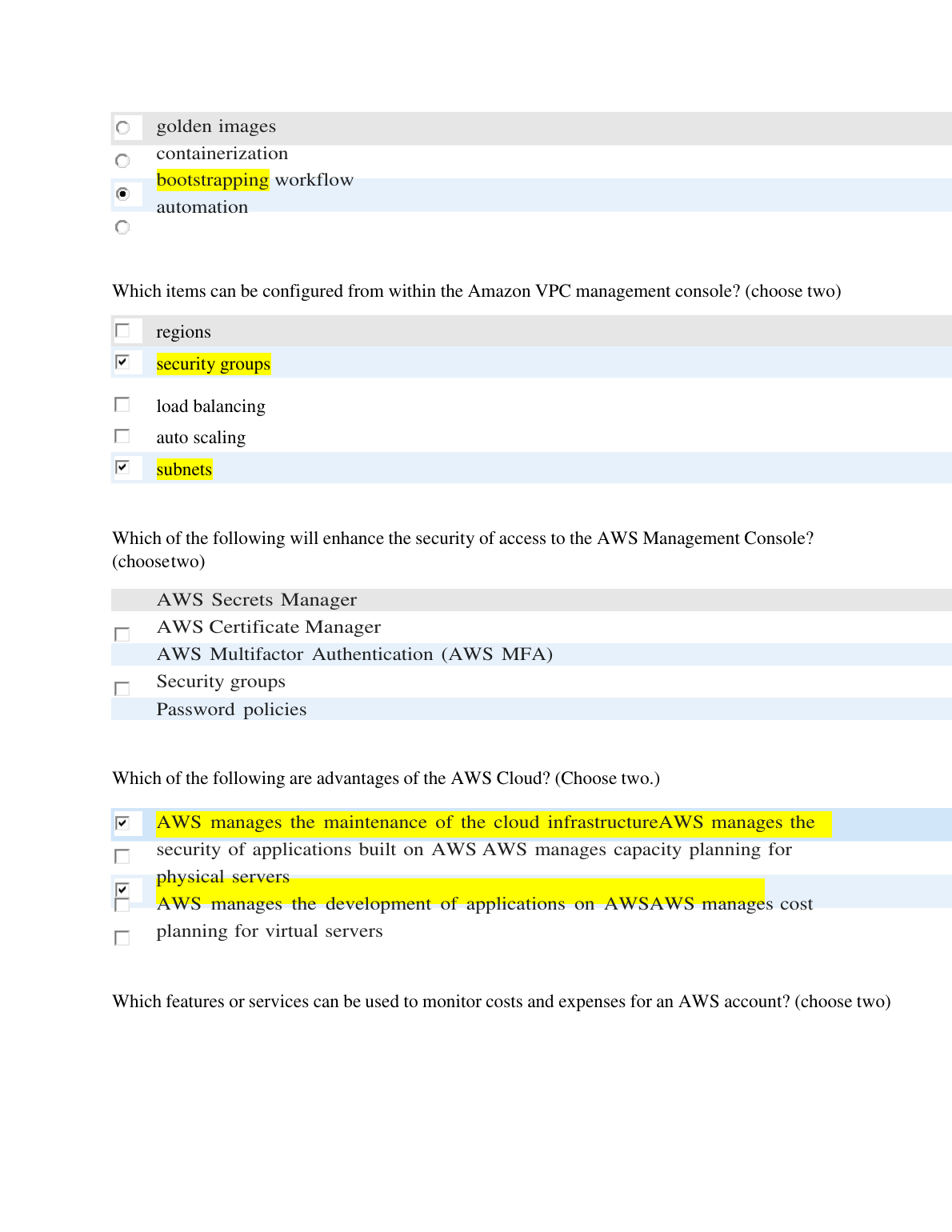This screenshot has width=952, height=1232.
Task: Check the "regions" checkbox
Action: pos(122,330)
